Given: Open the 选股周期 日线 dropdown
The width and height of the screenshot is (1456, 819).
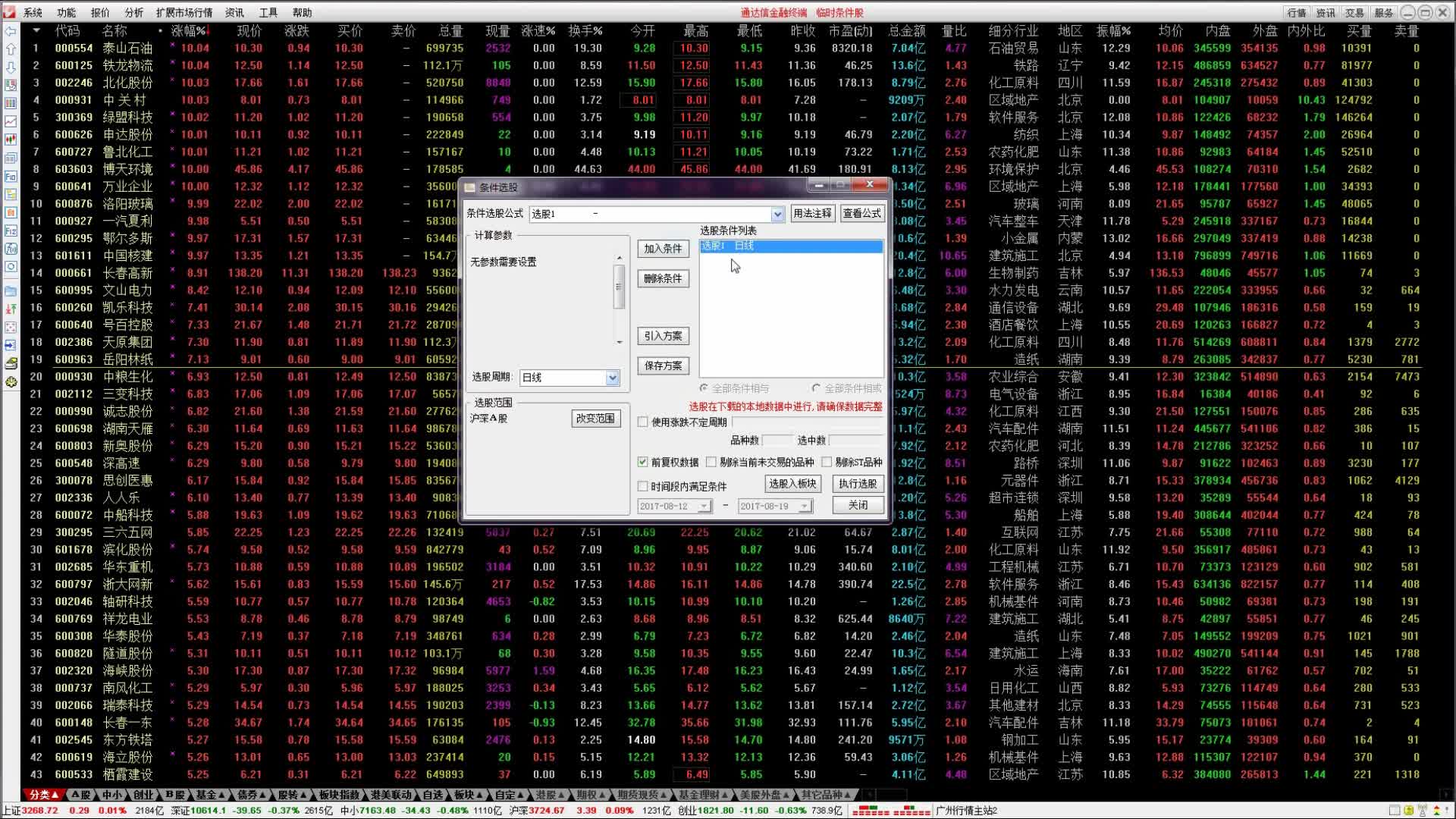Looking at the screenshot, I should click(x=612, y=378).
